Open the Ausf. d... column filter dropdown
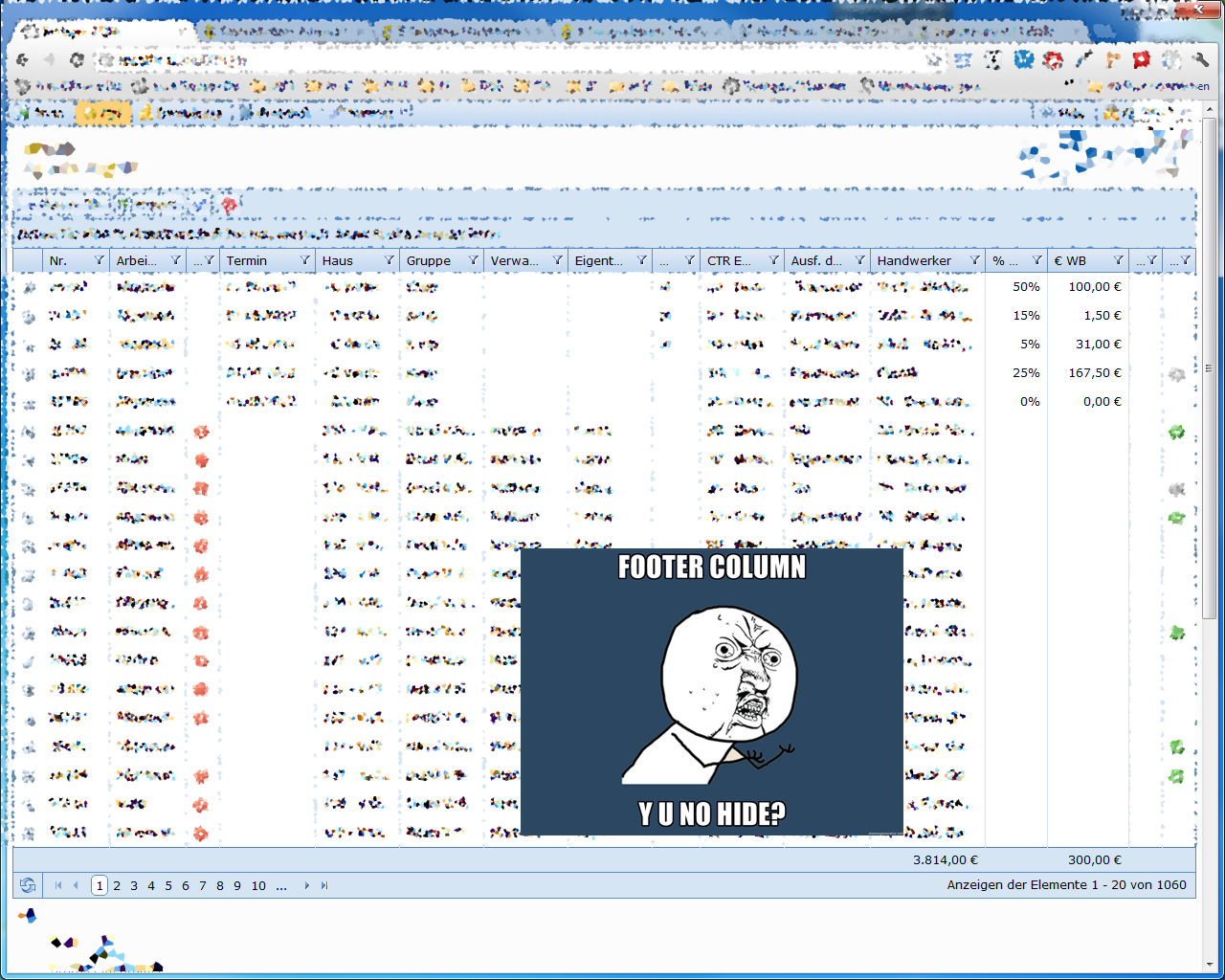1225x980 pixels. [x=860, y=260]
